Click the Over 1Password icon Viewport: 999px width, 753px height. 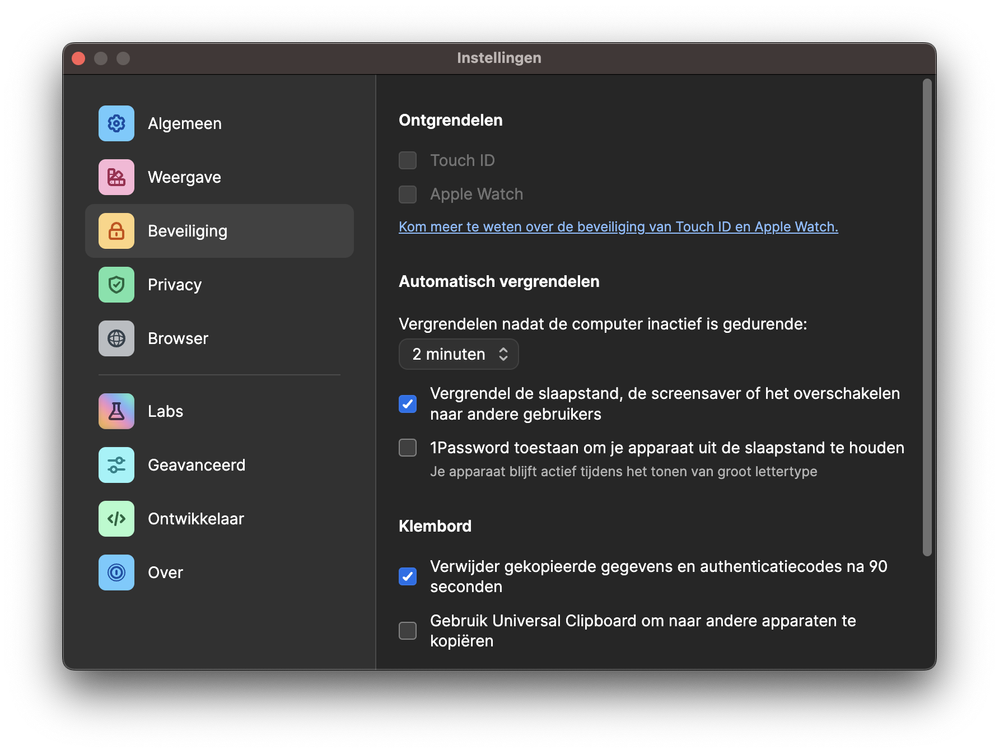pos(116,573)
